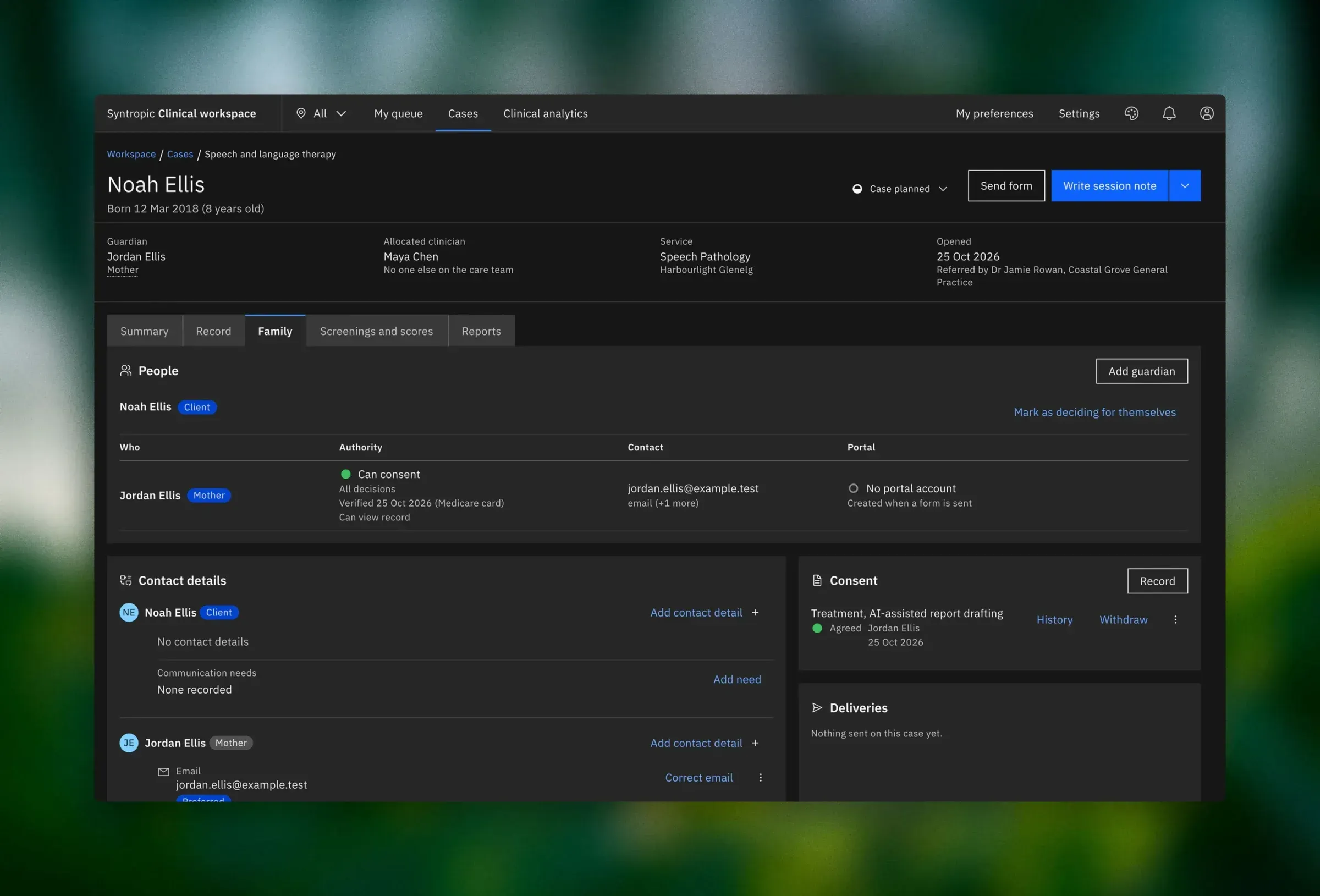Viewport: 1320px width, 896px height.
Task: Expand the Case planned status dropdown
Action: (899, 189)
